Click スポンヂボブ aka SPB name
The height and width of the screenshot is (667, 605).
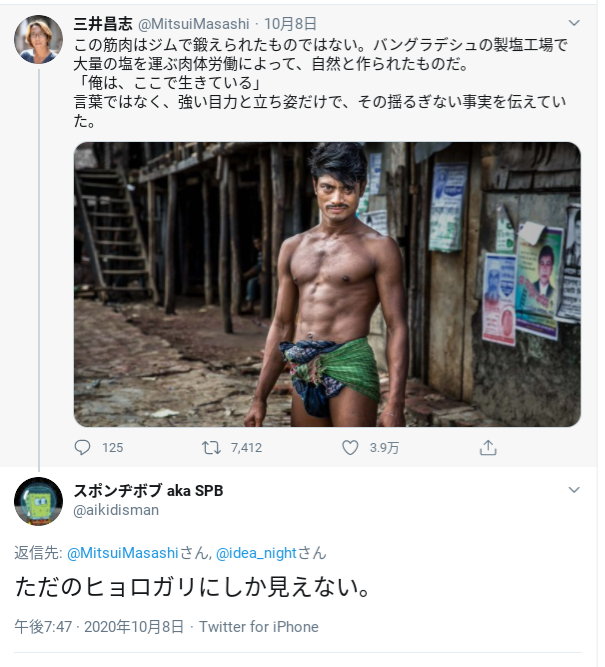tap(149, 490)
